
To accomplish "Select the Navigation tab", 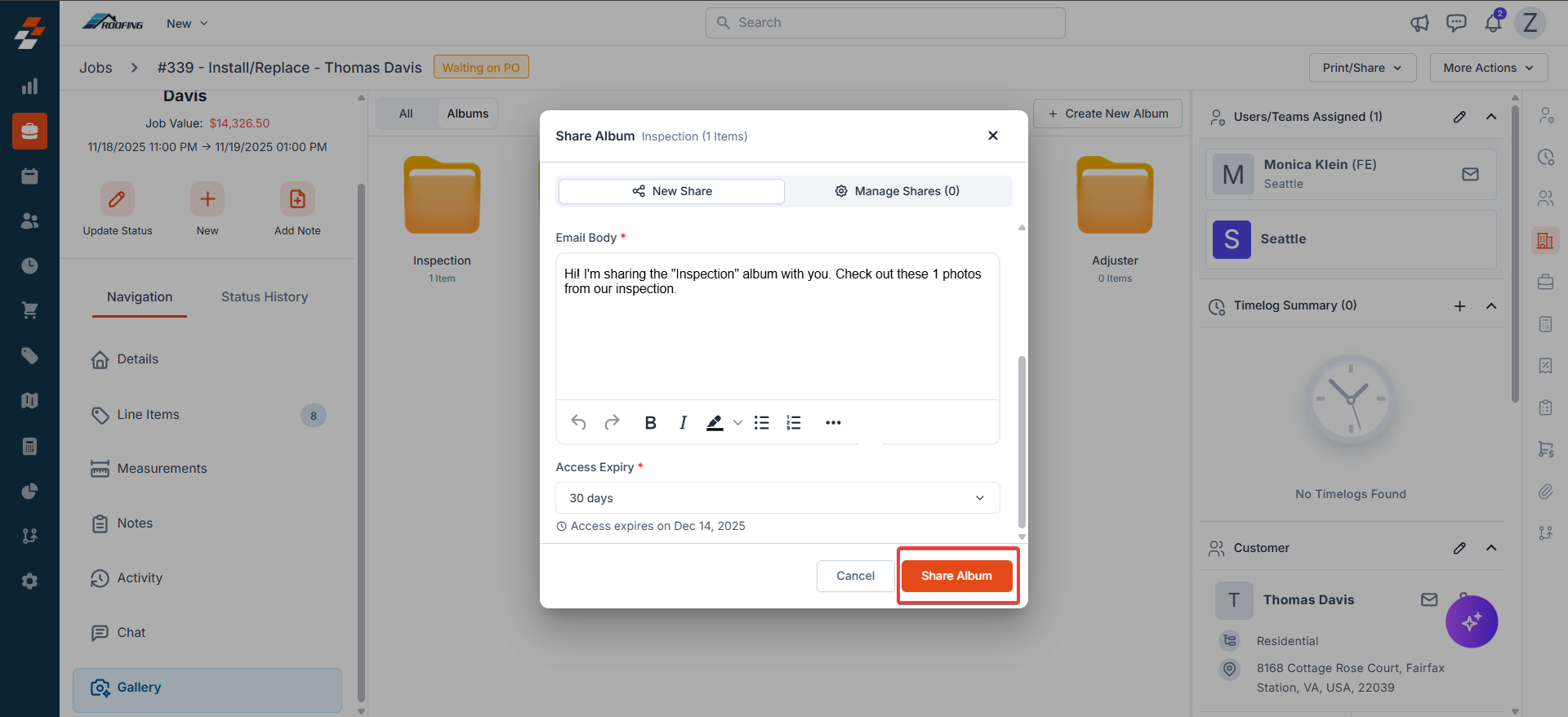I will (x=140, y=297).
